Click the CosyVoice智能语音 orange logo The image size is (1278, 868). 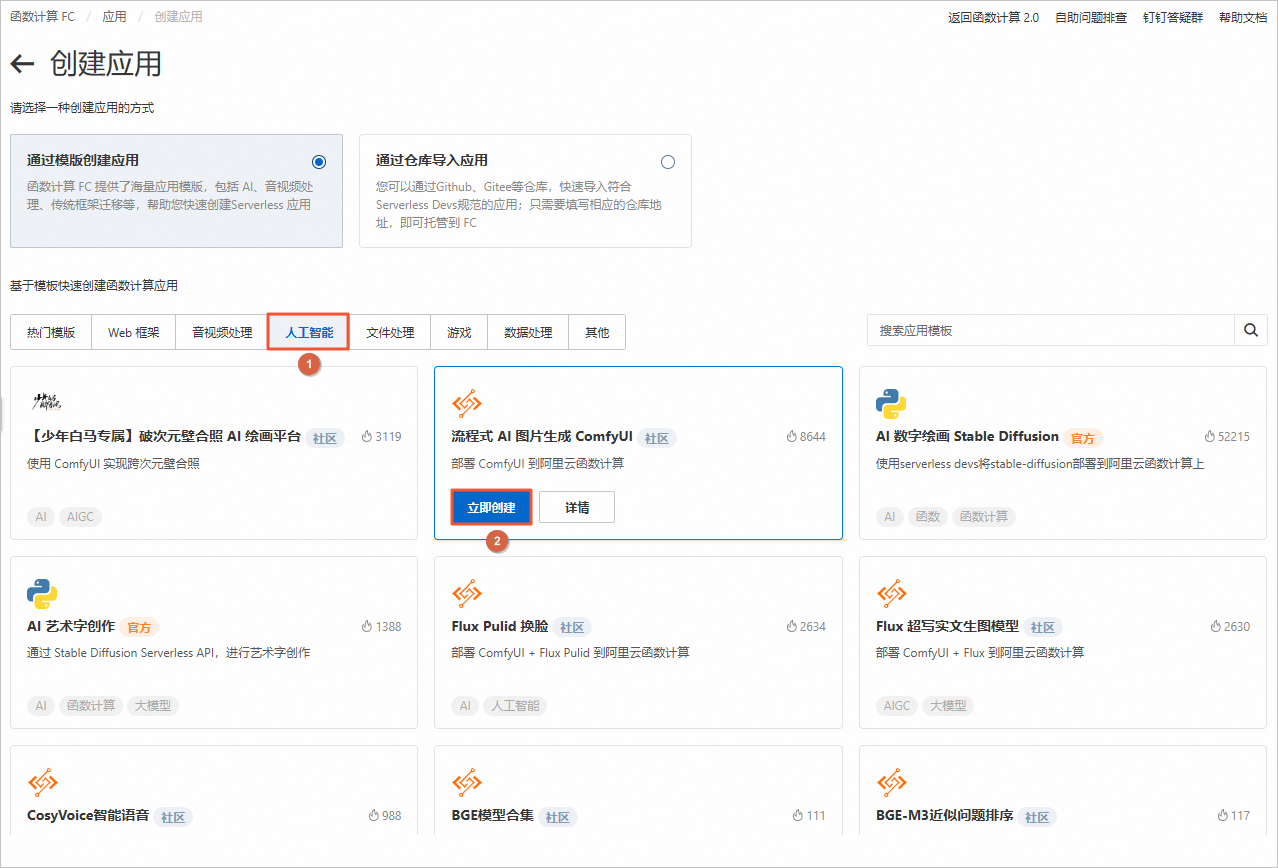click(42, 783)
